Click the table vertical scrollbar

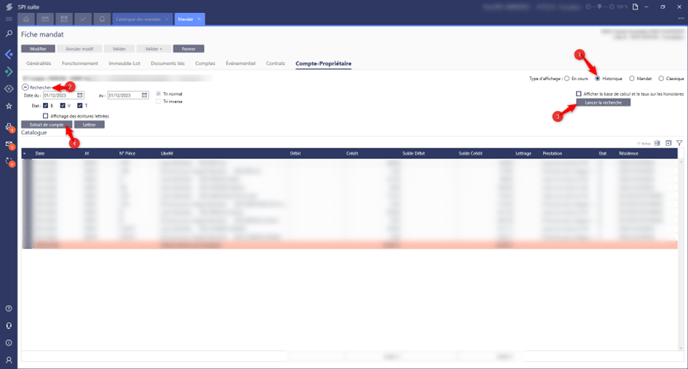(681, 254)
